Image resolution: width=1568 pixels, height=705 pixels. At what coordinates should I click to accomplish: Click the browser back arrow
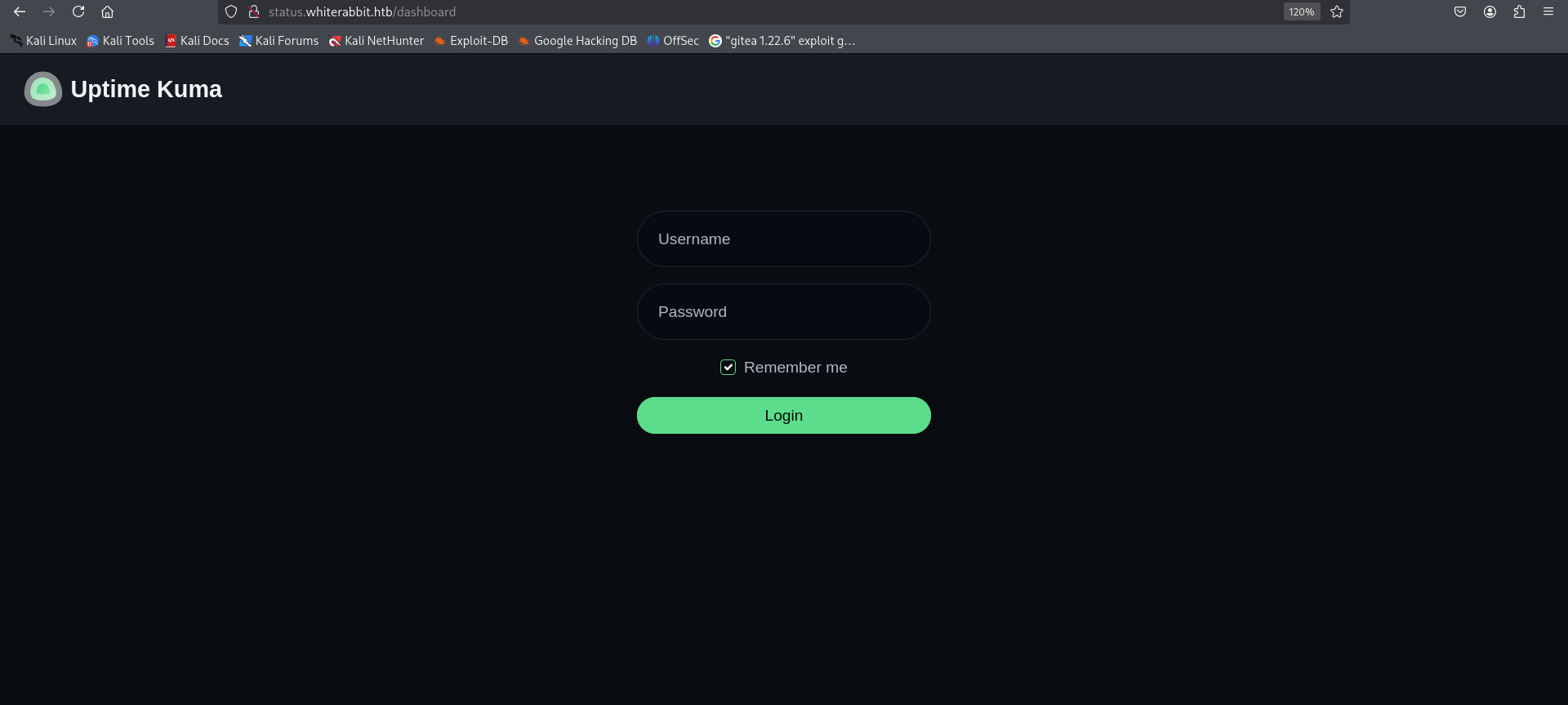20,11
